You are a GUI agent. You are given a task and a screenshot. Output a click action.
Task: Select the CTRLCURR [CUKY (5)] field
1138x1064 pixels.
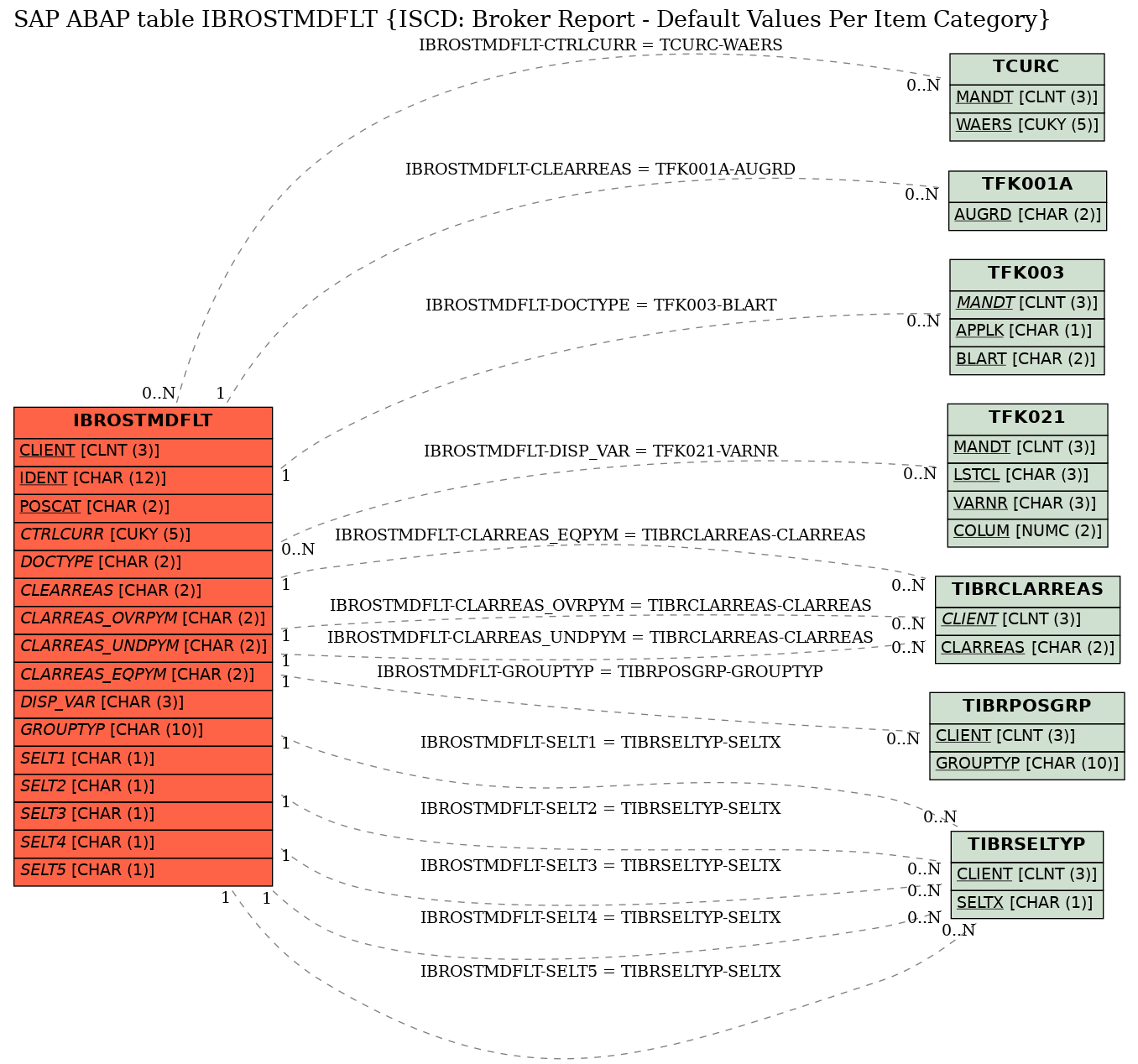pos(144,535)
